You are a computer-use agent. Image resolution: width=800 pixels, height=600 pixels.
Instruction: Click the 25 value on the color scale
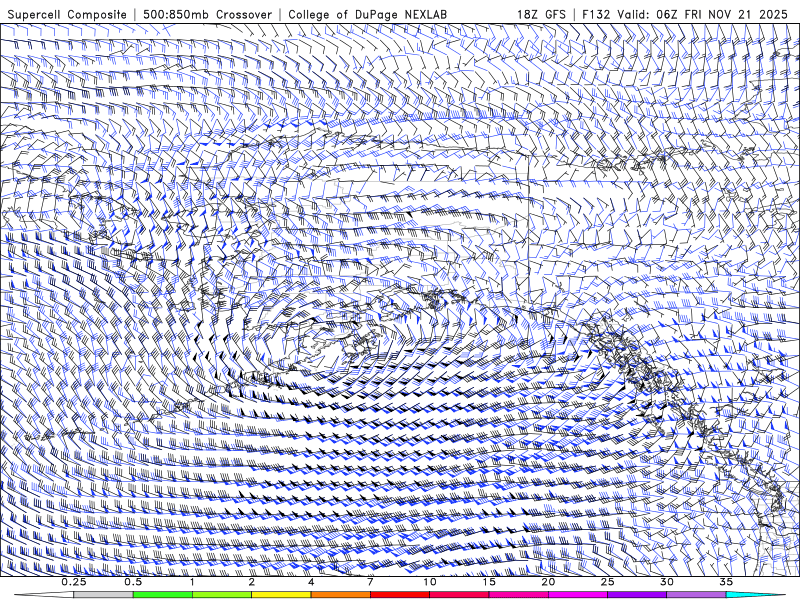click(x=607, y=582)
